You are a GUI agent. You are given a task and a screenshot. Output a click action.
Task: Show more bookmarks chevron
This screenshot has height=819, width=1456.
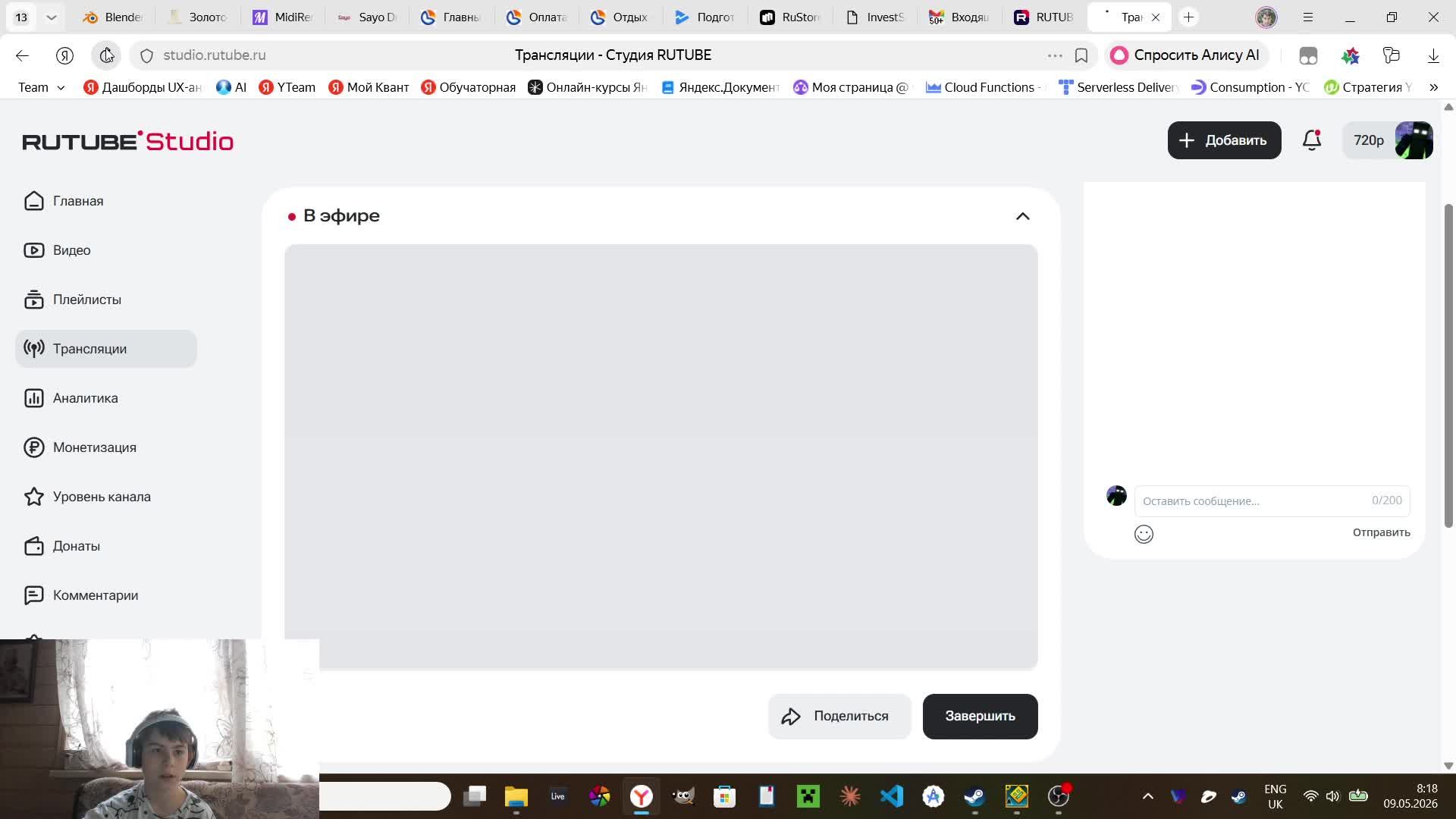[1433, 87]
